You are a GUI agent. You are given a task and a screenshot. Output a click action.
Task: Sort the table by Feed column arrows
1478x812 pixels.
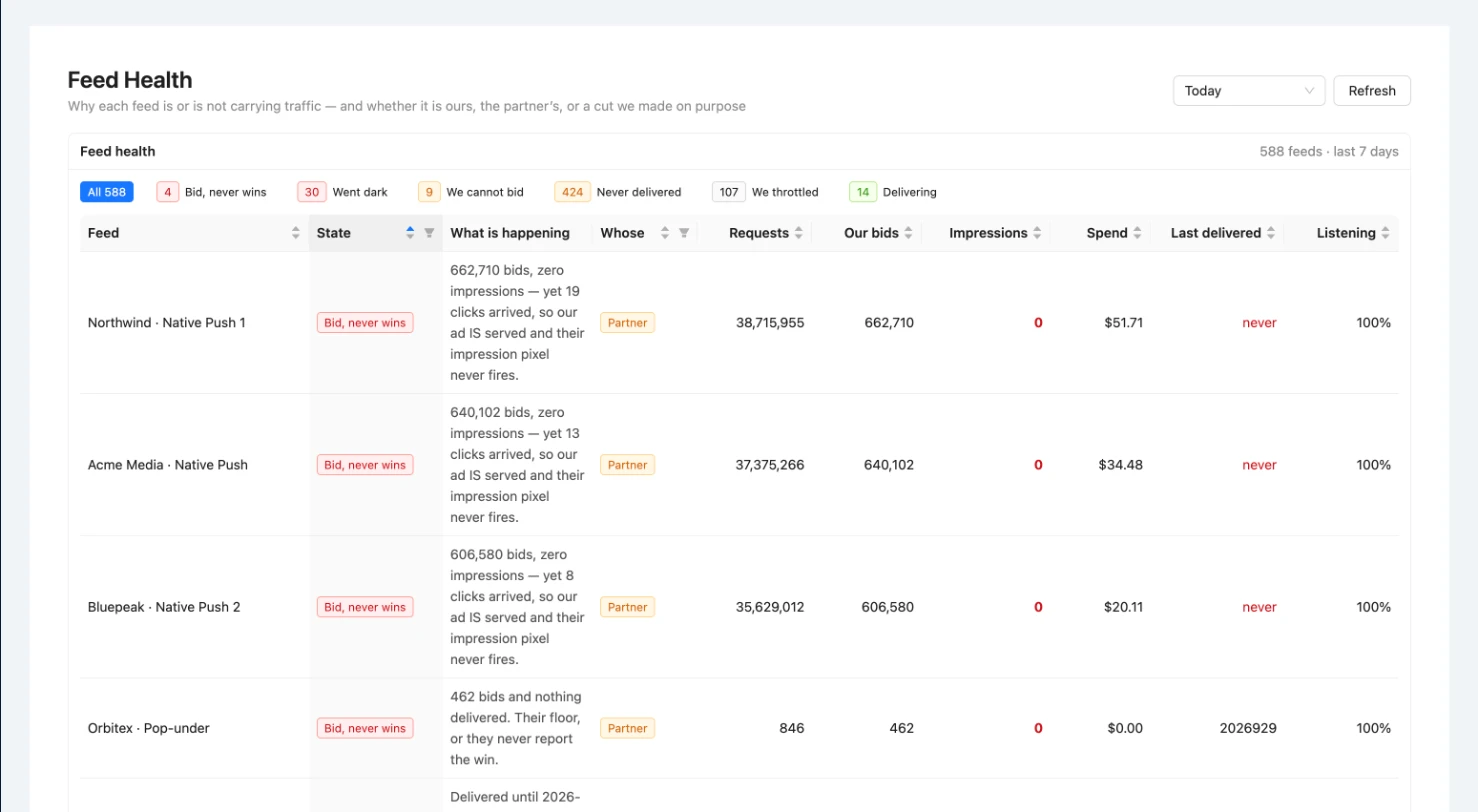296,233
